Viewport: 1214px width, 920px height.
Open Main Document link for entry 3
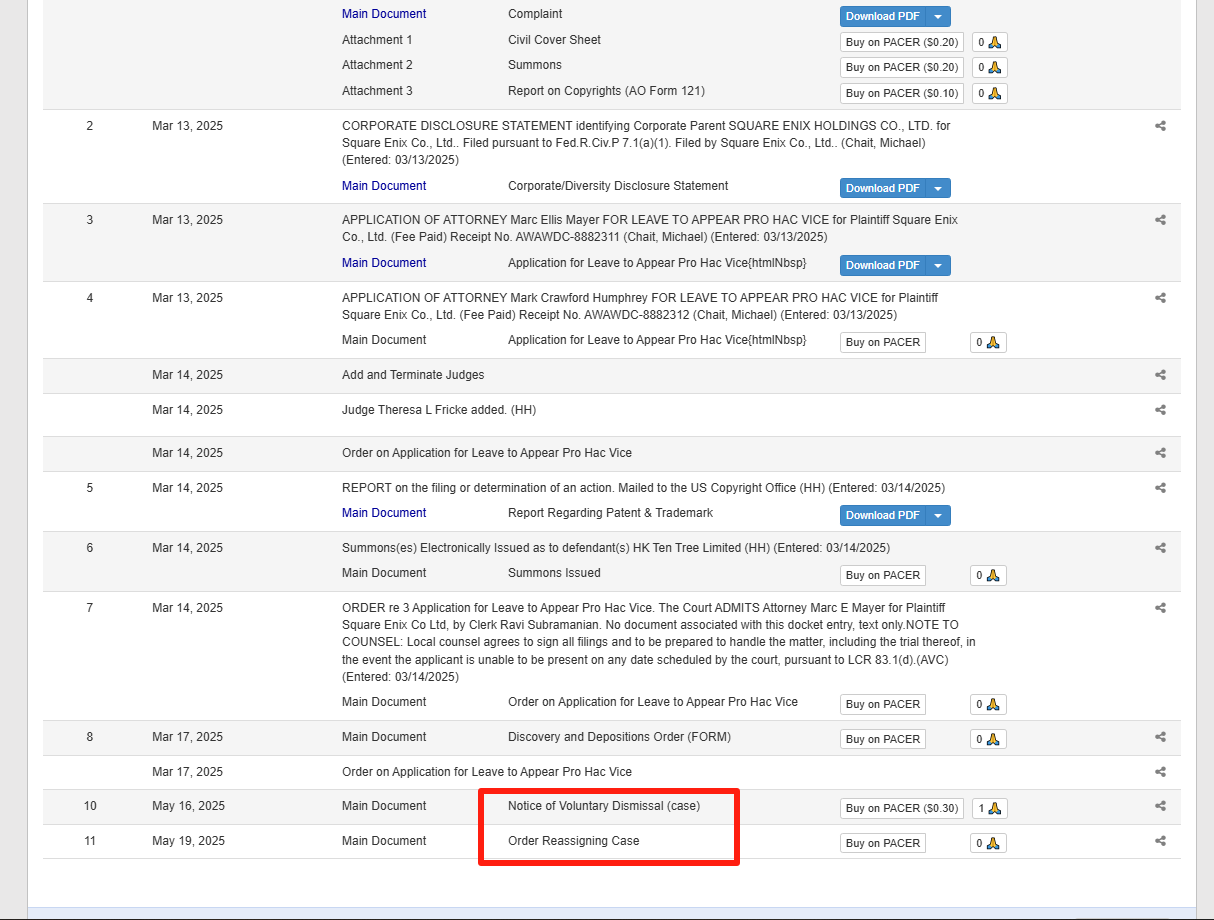(384, 263)
